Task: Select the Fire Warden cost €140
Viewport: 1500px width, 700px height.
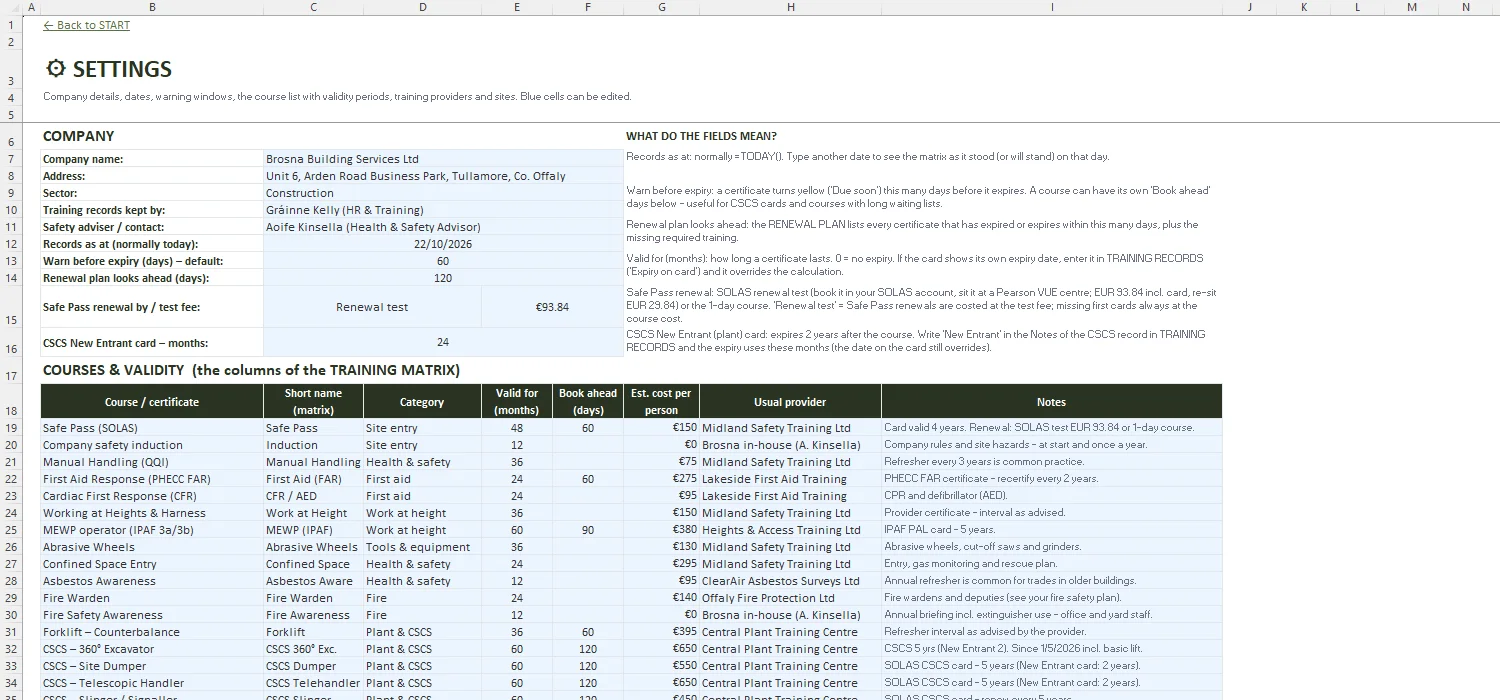Action: click(x=661, y=597)
